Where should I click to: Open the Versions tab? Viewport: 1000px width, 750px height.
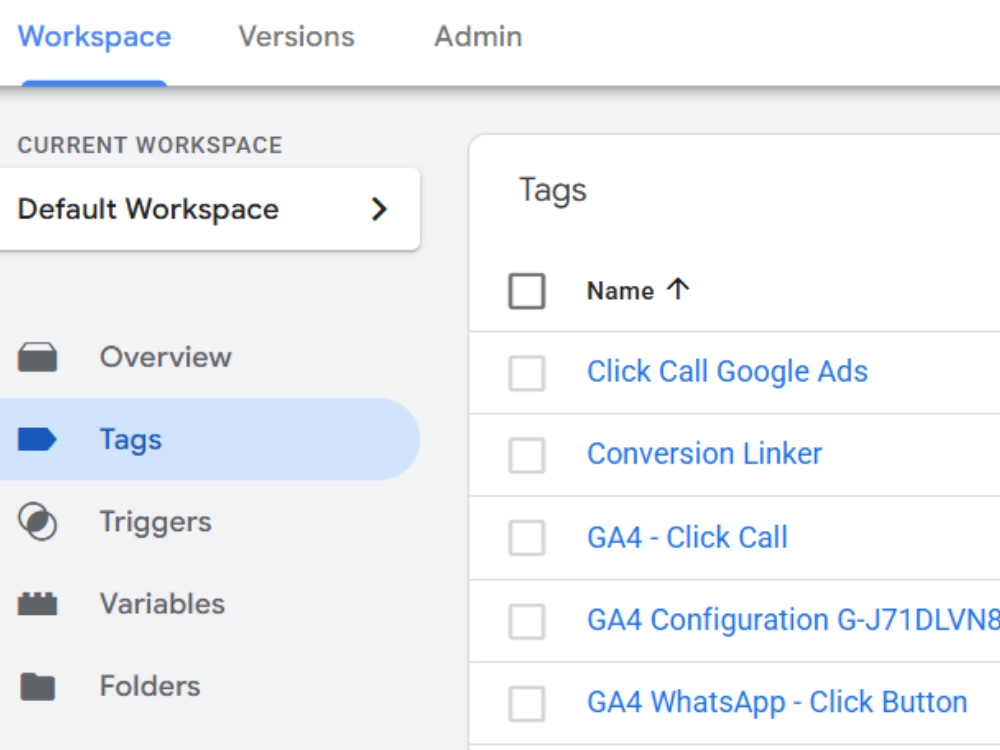click(x=297, y=37)
